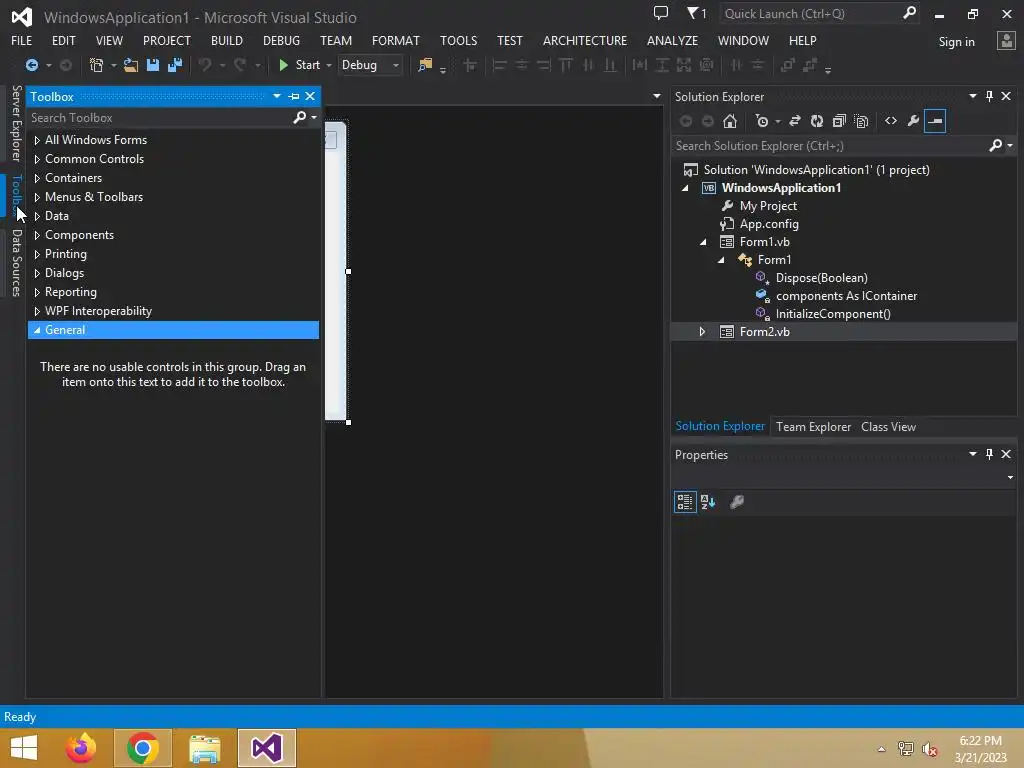Expand the All Windows Forms toolbox group
The width and height of the screenshot is (1024, 768).
pyautogui.click(x=37, y=140)
